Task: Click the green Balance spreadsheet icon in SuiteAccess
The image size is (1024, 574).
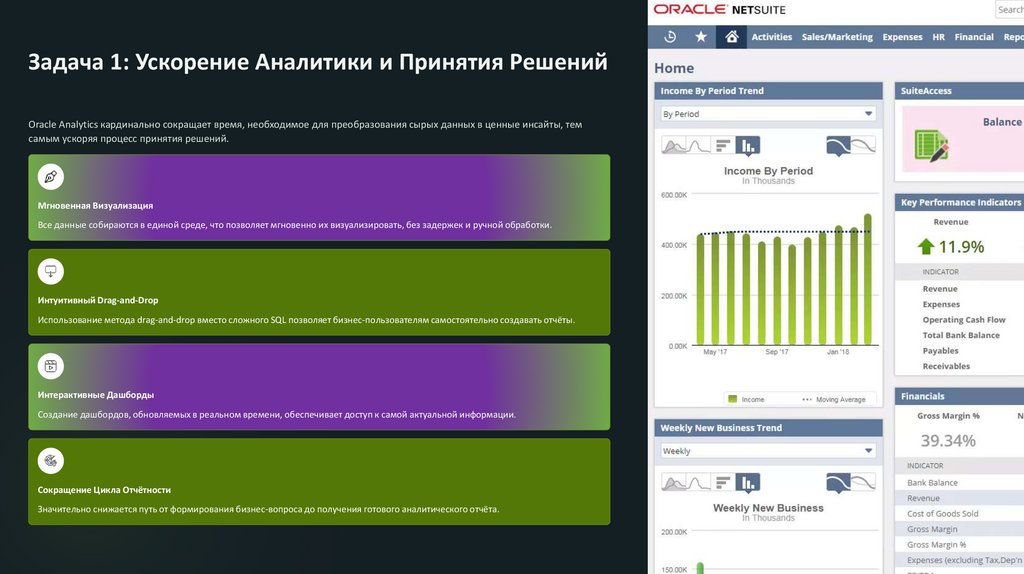Action: [931, 146]
